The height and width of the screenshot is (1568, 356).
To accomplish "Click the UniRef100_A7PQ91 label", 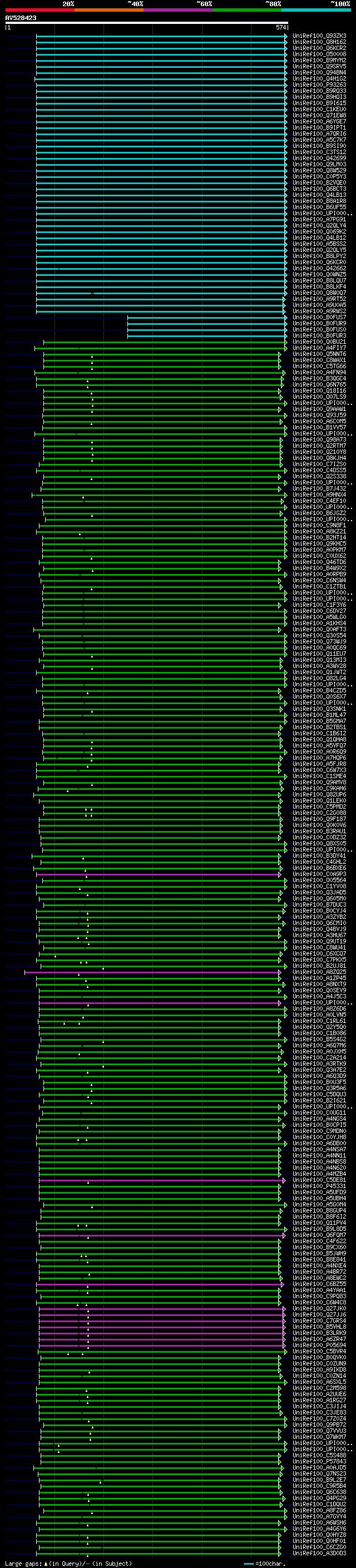I will click(319, 220).
